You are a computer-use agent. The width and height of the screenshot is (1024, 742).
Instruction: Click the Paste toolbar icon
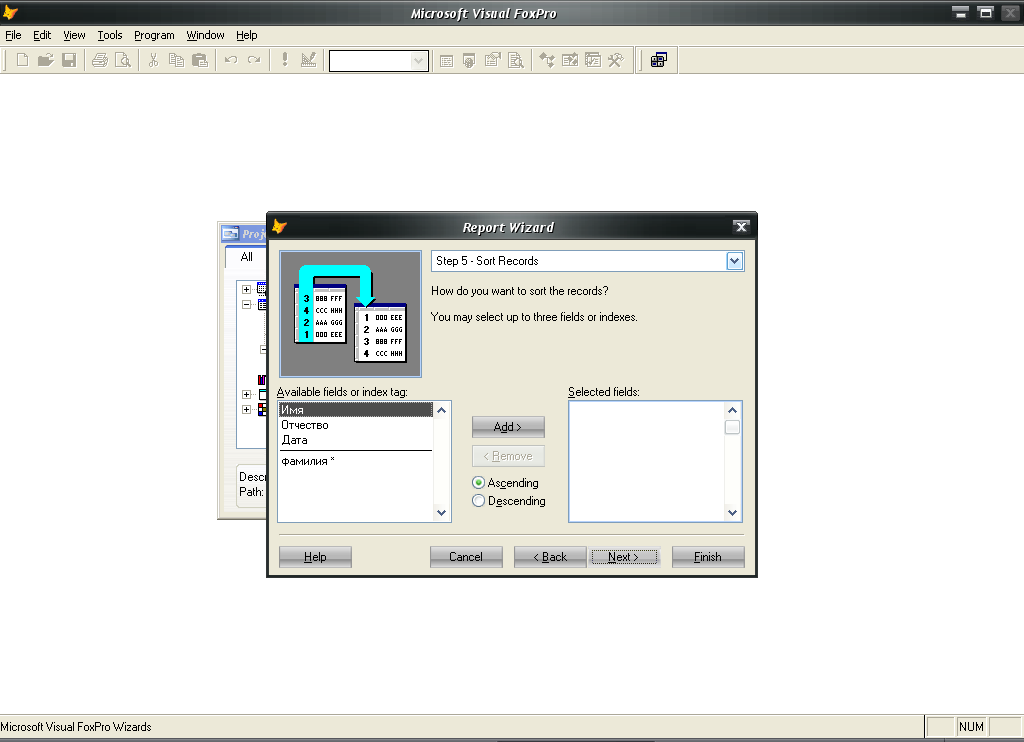[199, 61]
